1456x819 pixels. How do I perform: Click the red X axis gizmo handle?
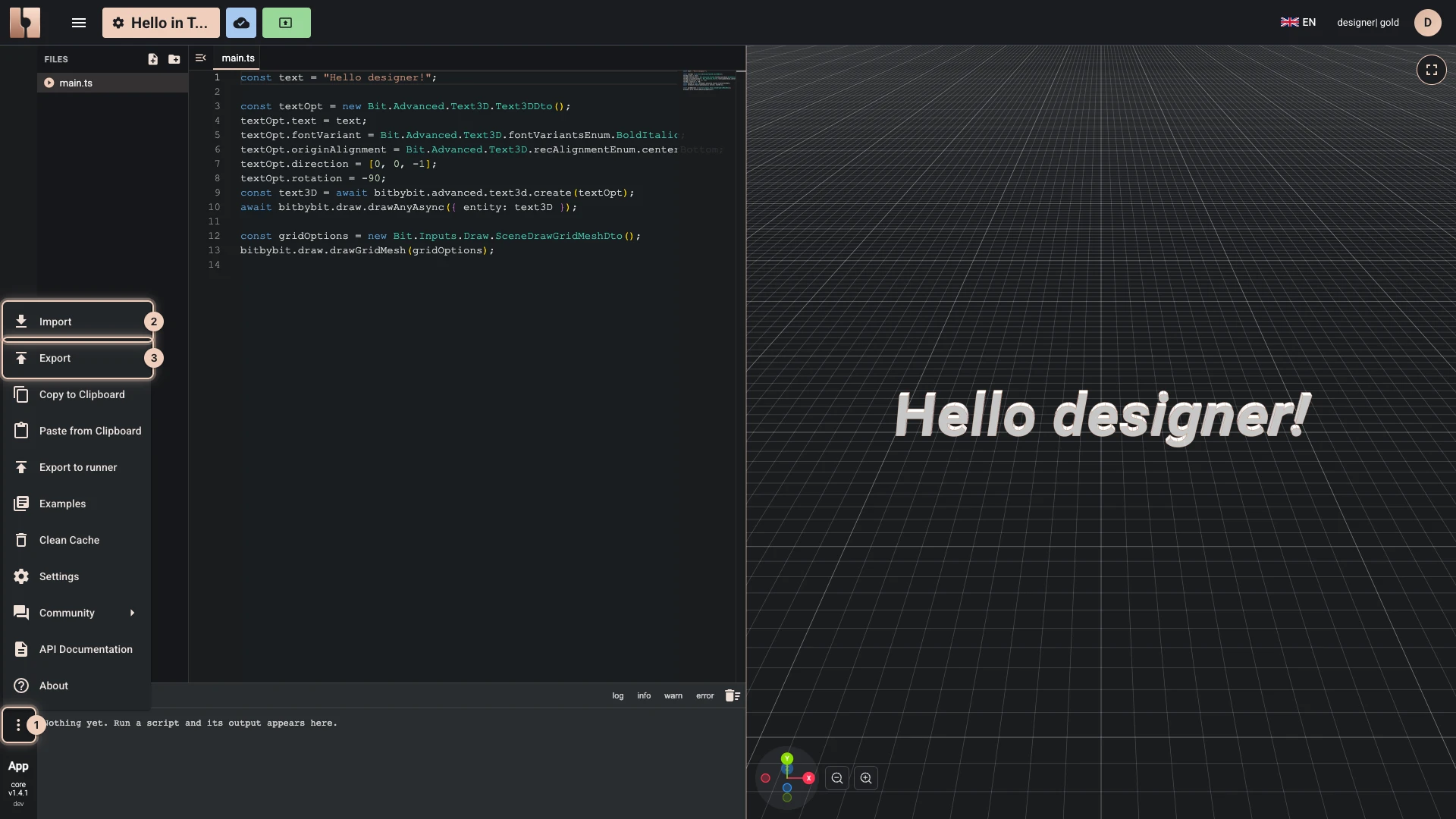click(x=808, y=778)
